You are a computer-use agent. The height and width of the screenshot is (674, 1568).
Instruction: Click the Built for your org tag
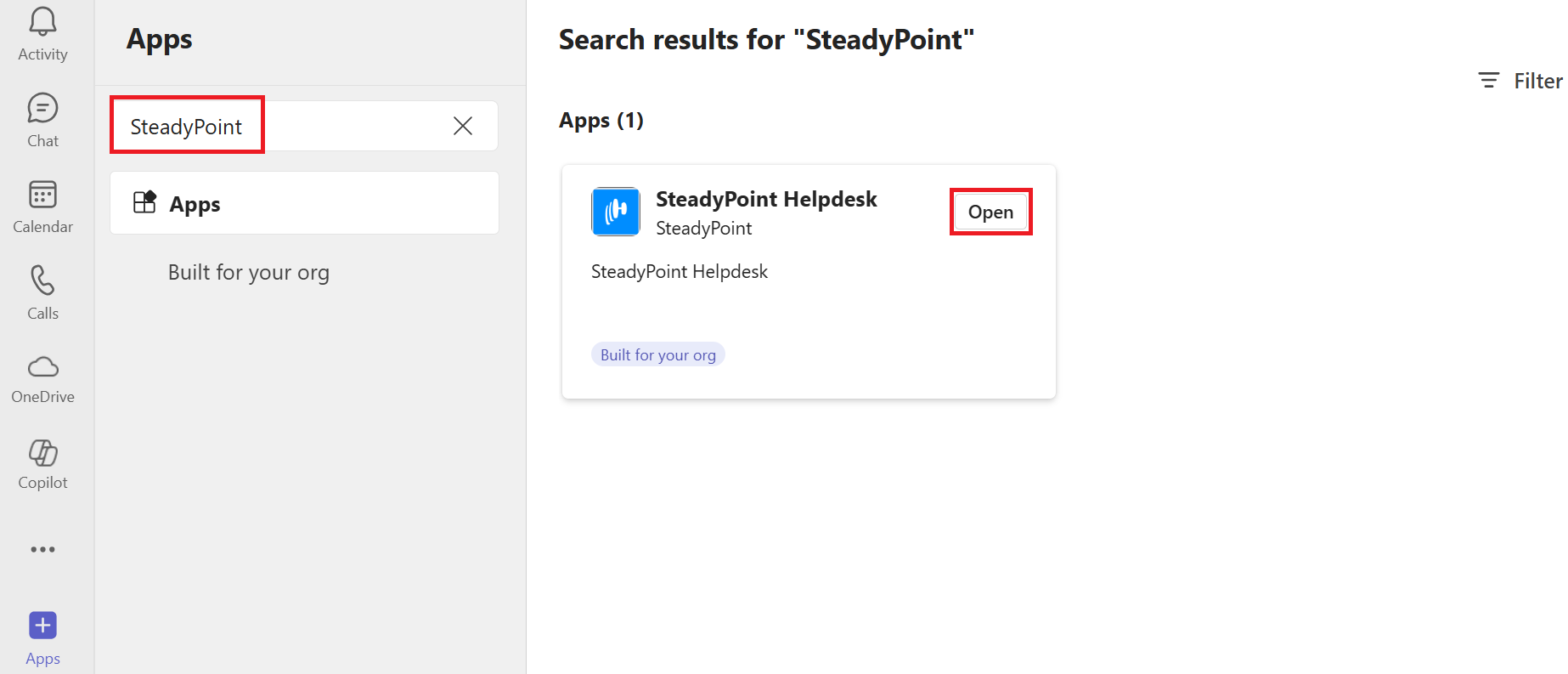pos(658,354)
